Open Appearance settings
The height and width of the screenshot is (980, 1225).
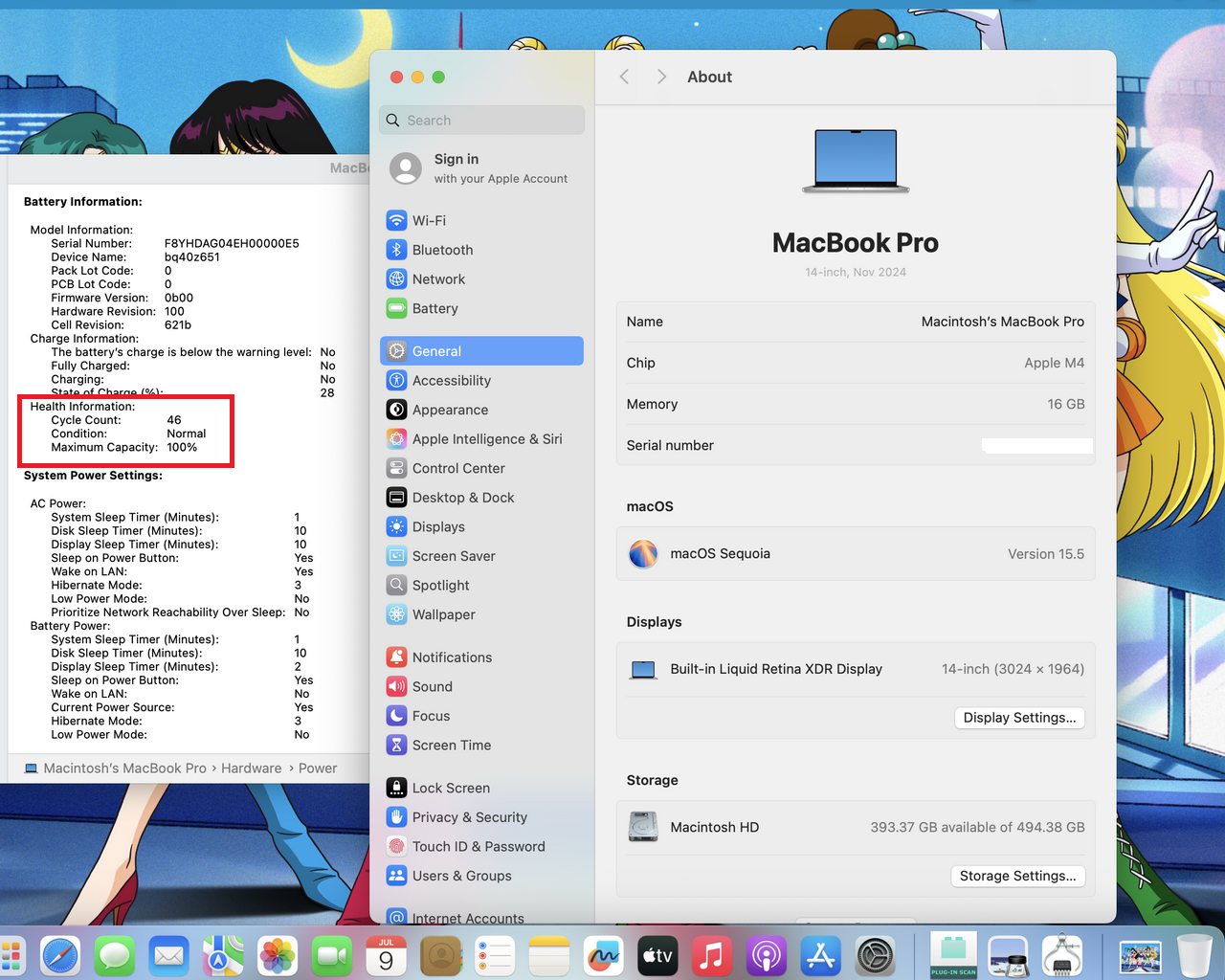(x=481, y=410)
